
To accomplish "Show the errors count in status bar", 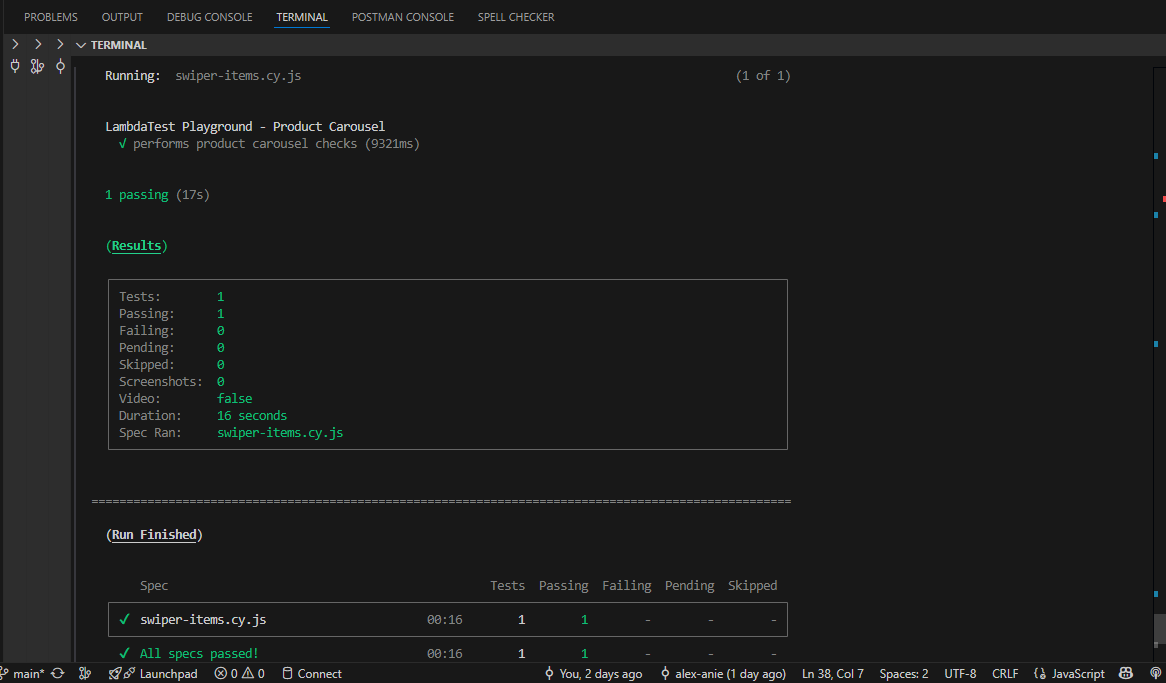I will tap(226, 673).
